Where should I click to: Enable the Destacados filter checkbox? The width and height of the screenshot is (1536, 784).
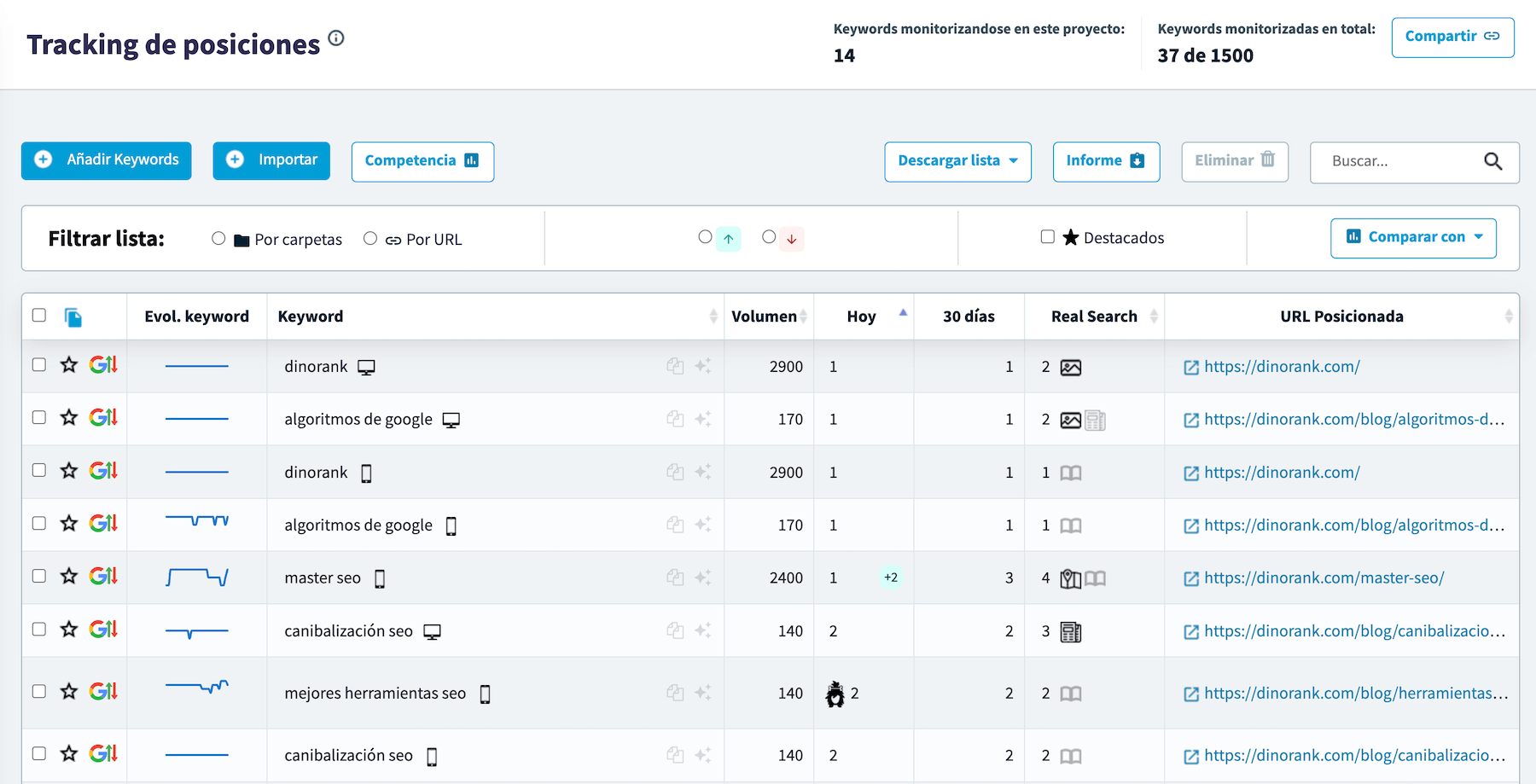tap(1048, 236)
